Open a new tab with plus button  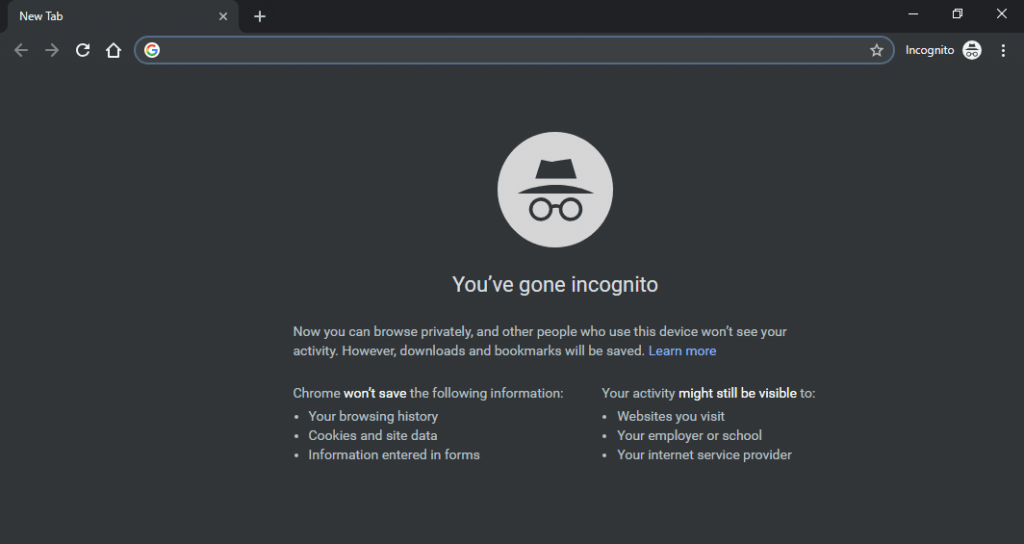pyautogui.click(x=260, y=16)
